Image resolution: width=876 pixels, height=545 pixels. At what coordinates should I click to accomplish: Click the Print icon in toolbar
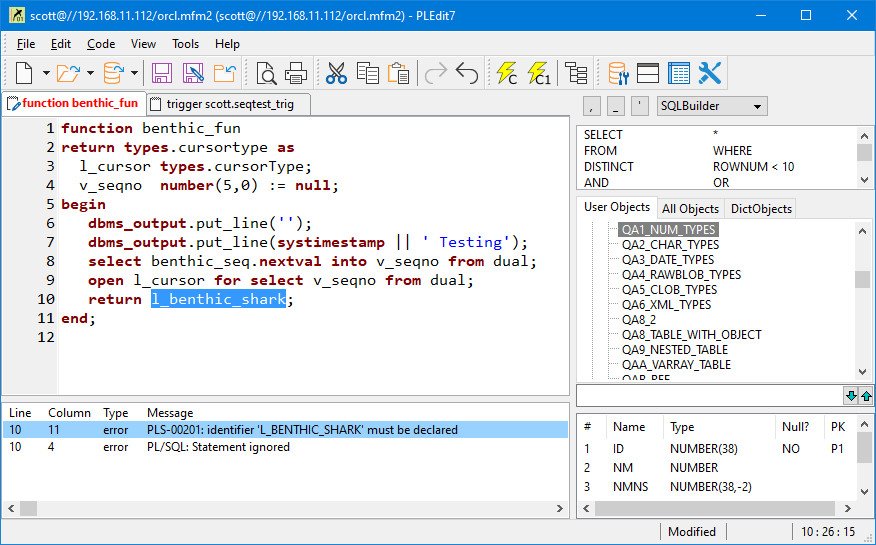coord(296,73)
